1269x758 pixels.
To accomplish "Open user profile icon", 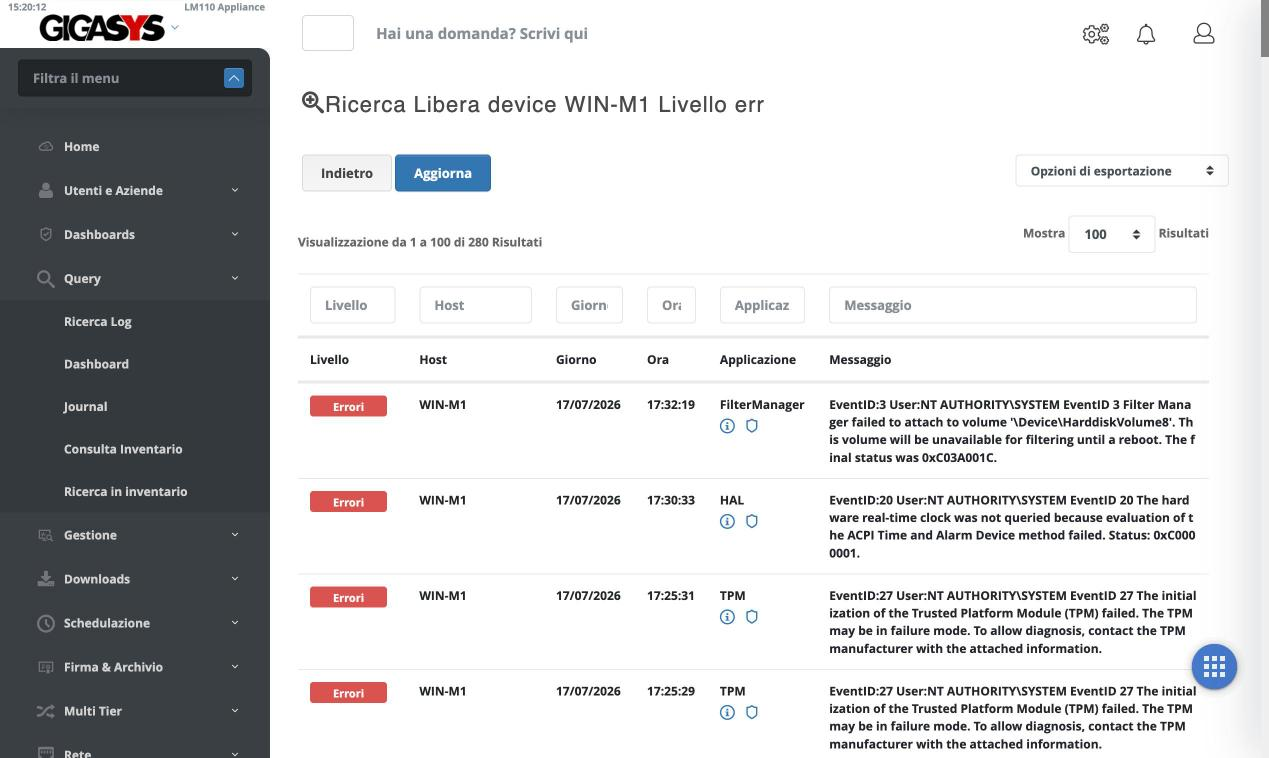I will pyautogui.click(x=1204, y=33).
